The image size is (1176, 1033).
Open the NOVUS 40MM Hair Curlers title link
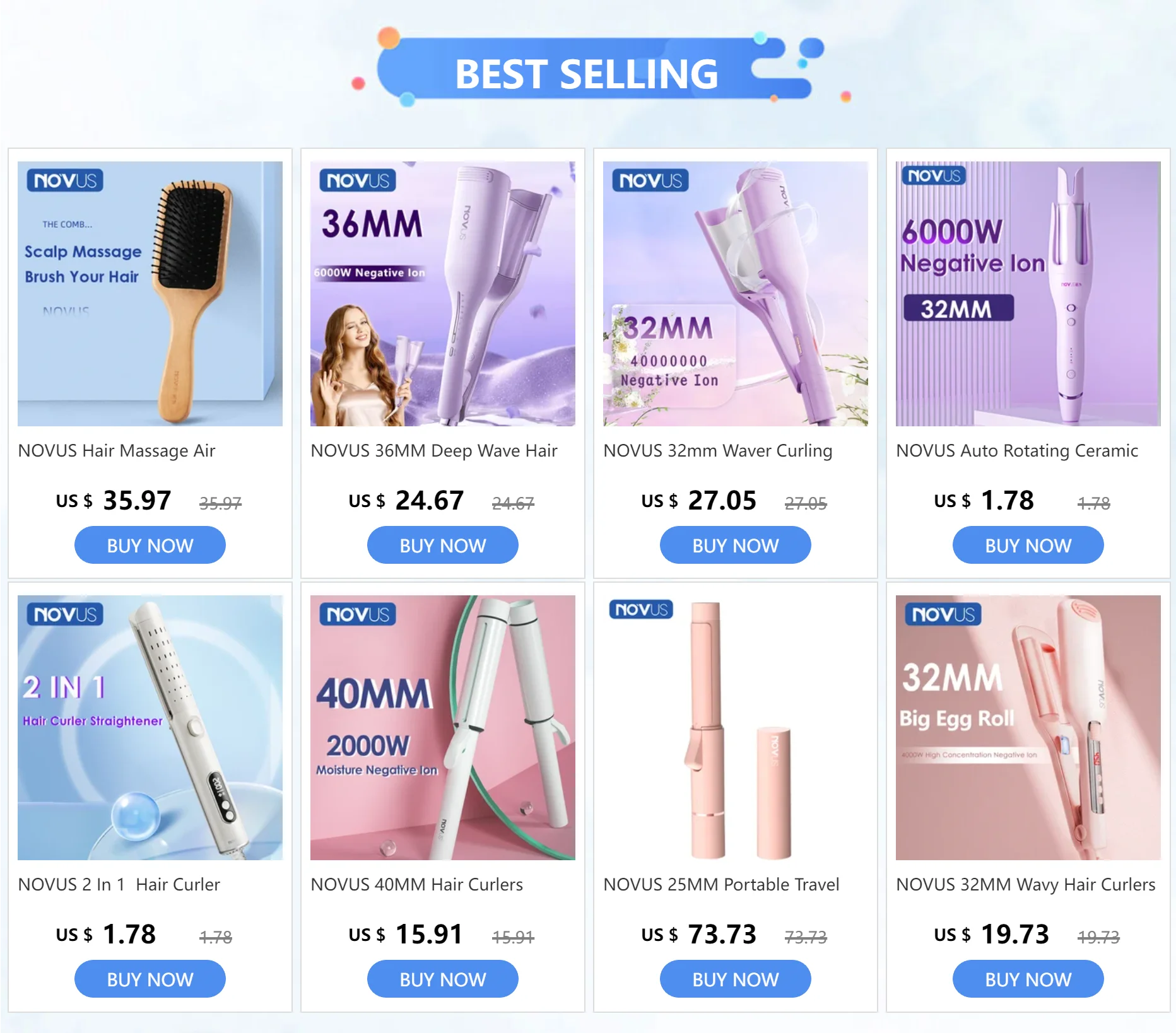pos(417,885)
